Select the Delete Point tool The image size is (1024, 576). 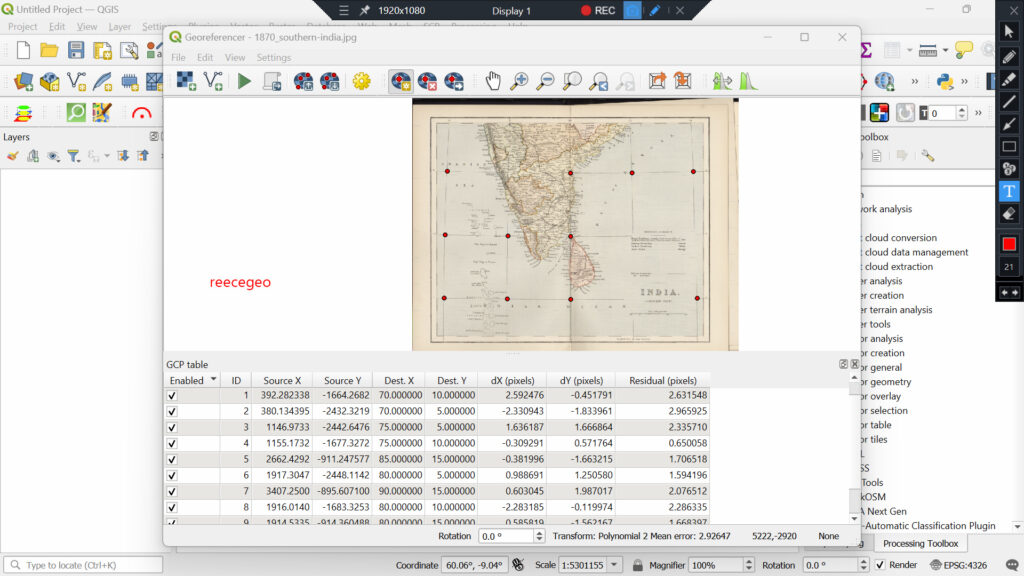pyautogui.click(x=427, y=81)
